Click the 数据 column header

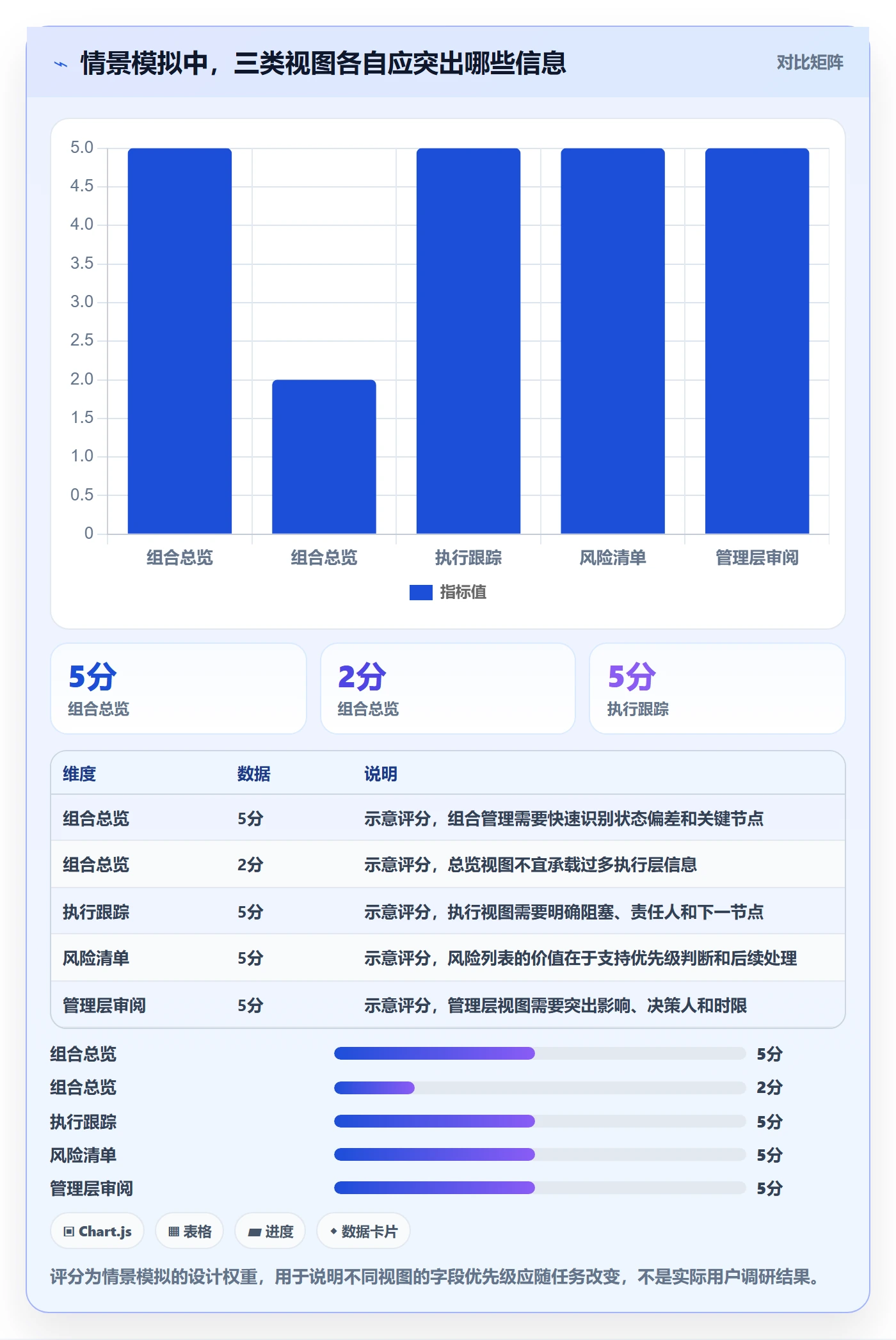click(254, 774)
